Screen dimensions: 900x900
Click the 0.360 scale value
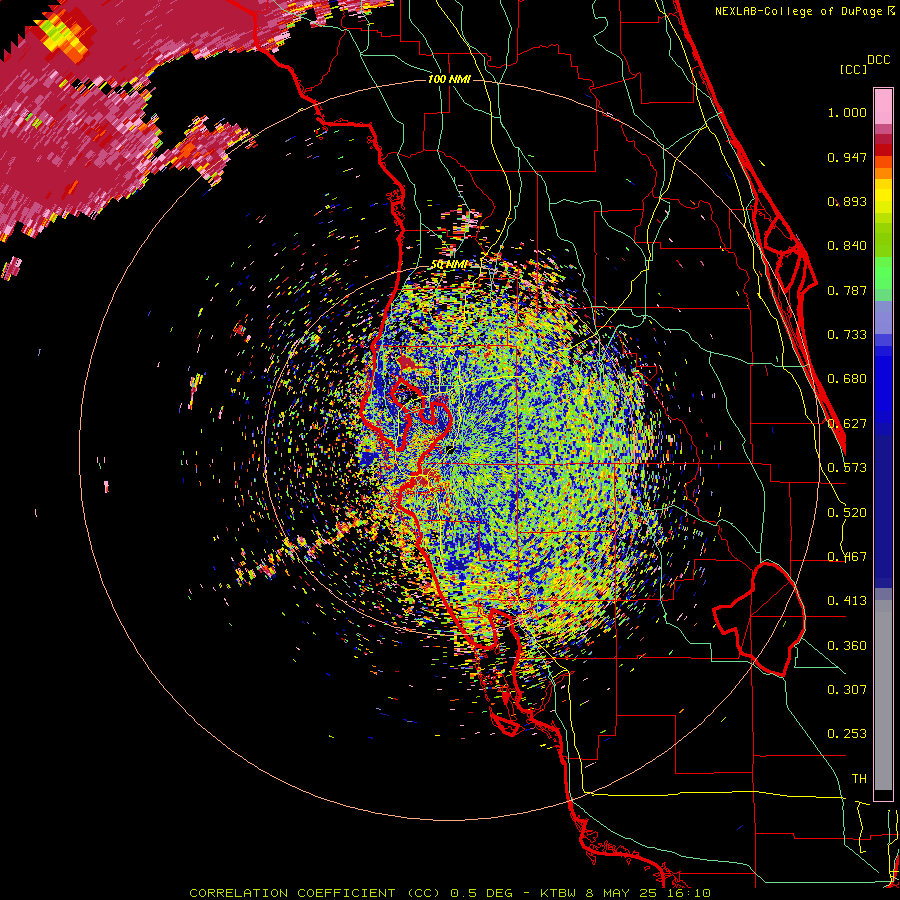[x=847, y=646]
